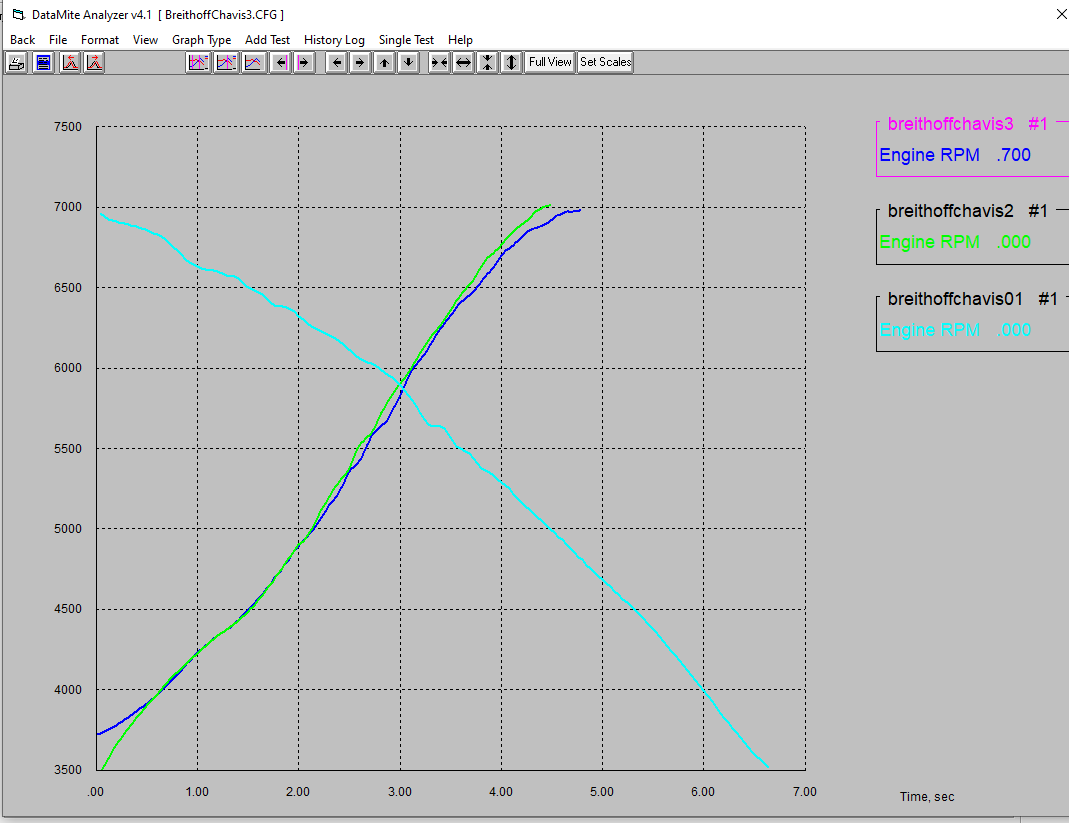Click the second graph-lines icon beside it
This screenshot has width=1069, height=823.
tap(226, 63)
